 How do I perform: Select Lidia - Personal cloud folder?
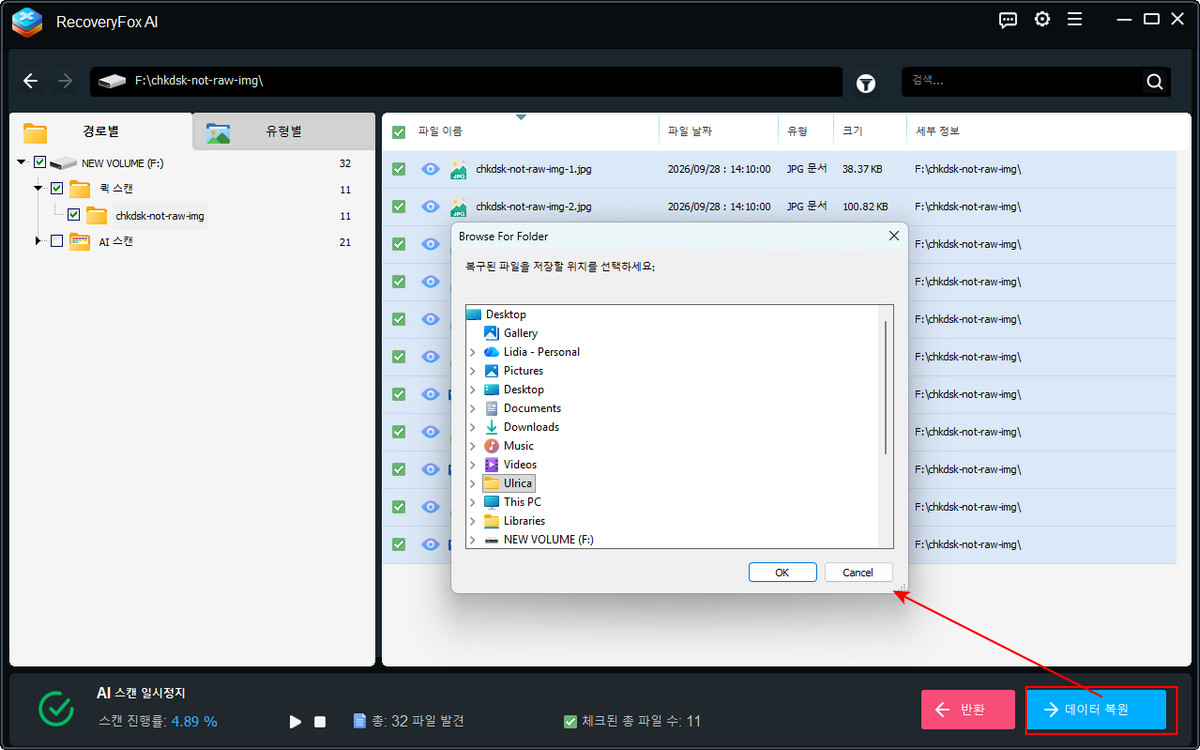[541, 352]
